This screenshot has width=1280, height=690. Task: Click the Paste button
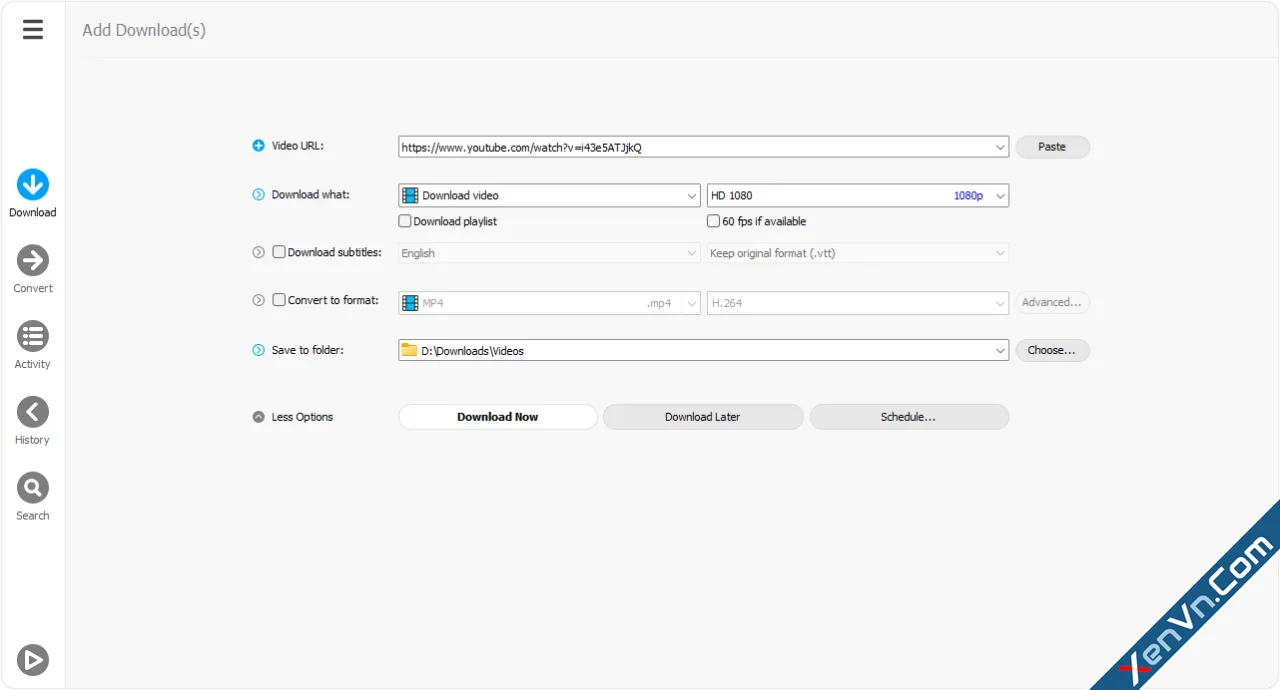pyautogui.click(x=1052, y=147)
